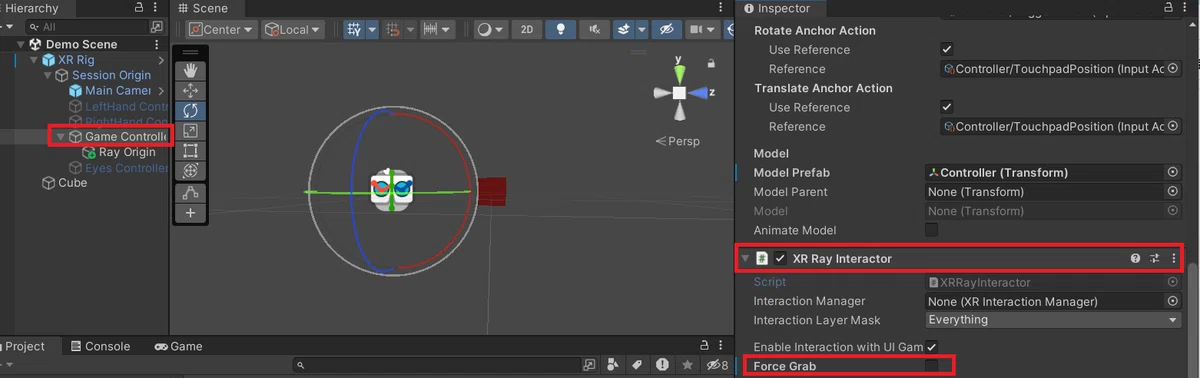
Task: Open XR Ray Interactor kebab menu
Action: pos(1173,259)
